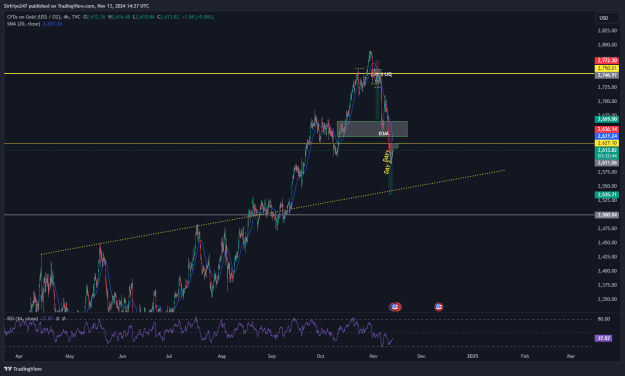Click the gray 2,611.06 price label
The height and width of the screenshot is (376, 625).
[607, 163]
